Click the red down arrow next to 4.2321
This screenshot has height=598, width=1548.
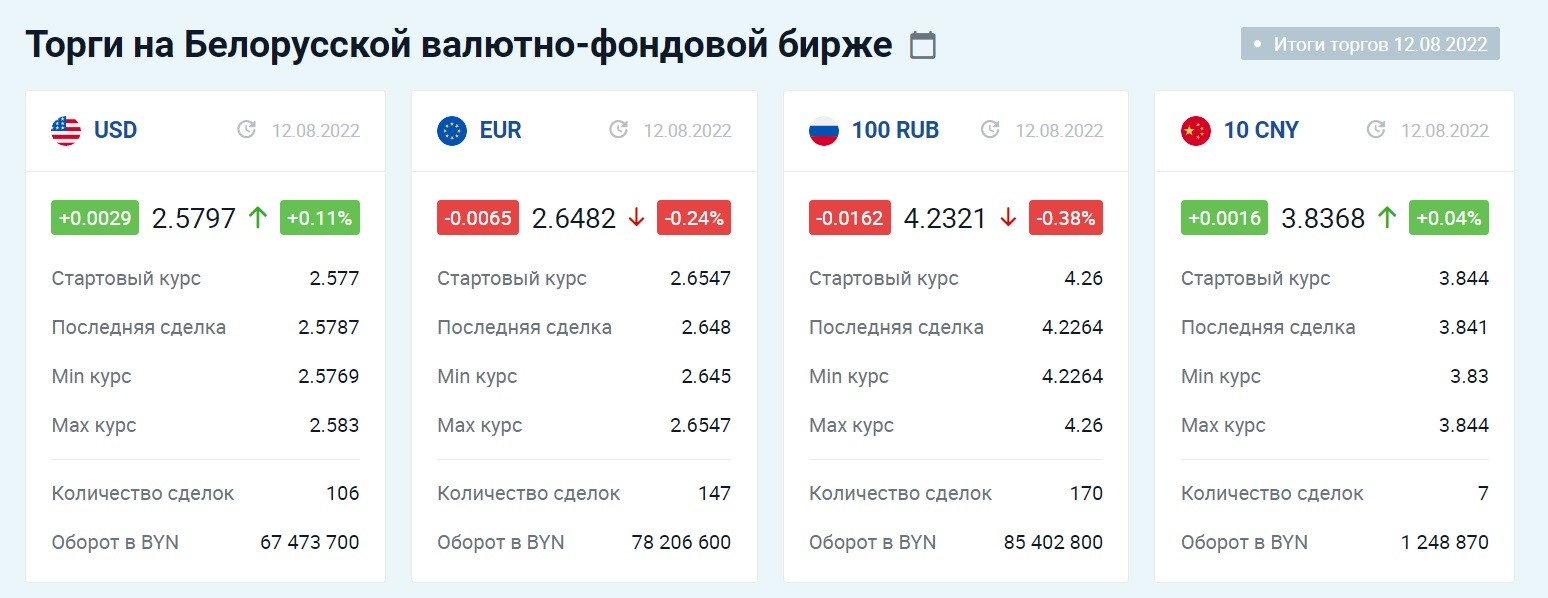tap(1008, 218)
